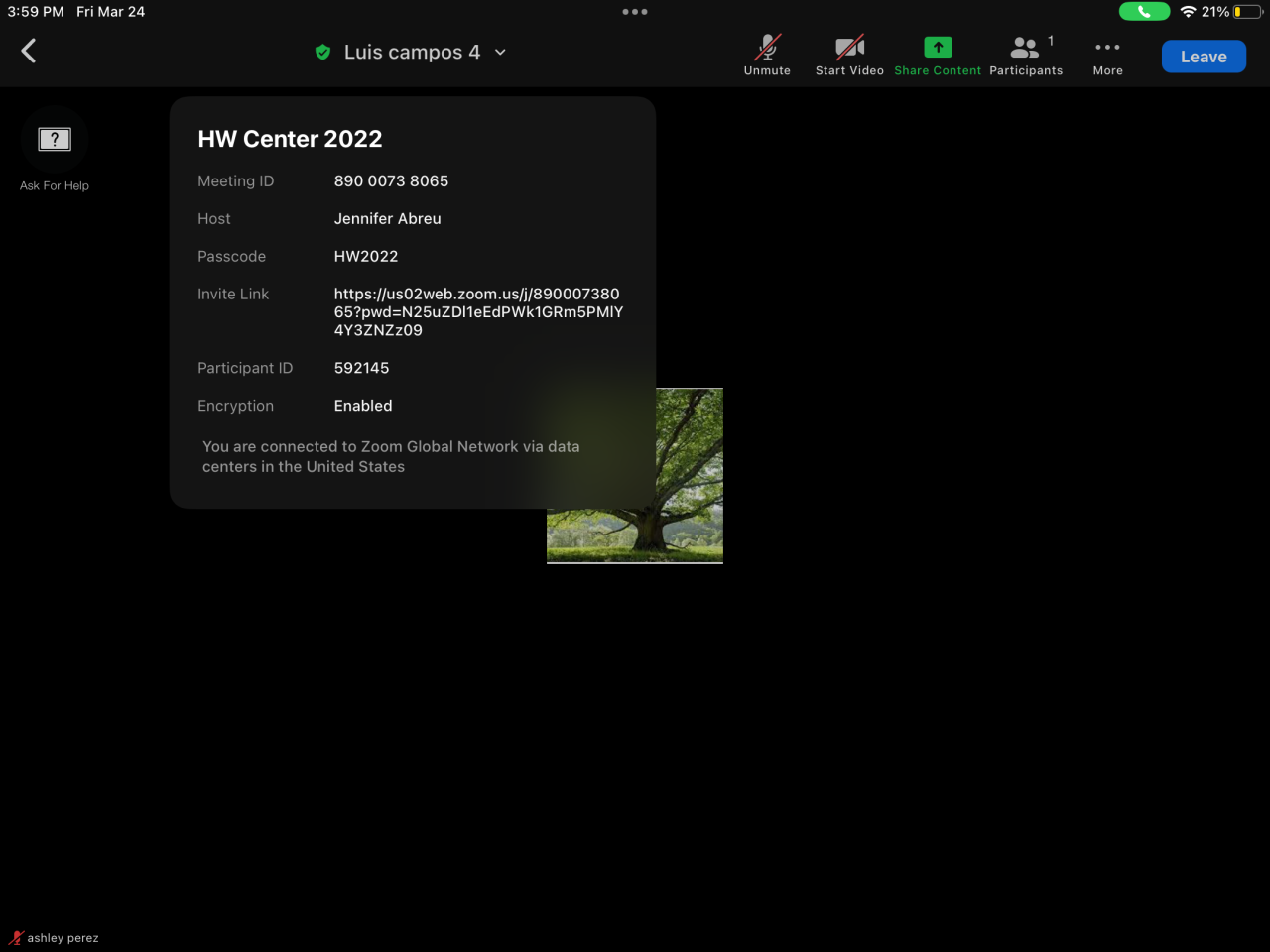
Task: Tap the Passcode field label
Action: 231,256
